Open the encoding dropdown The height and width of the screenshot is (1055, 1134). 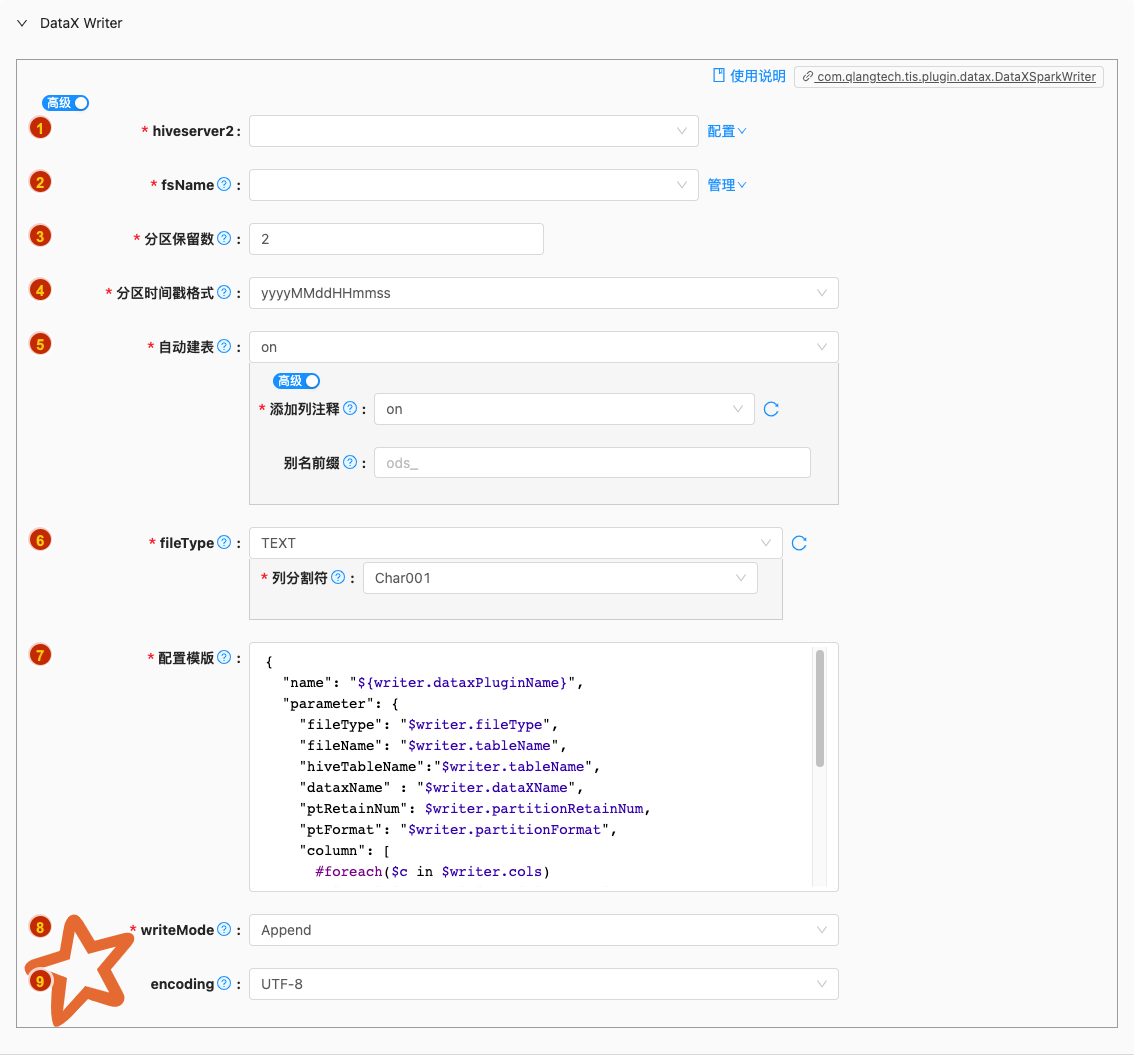click(x=544, y=984)
